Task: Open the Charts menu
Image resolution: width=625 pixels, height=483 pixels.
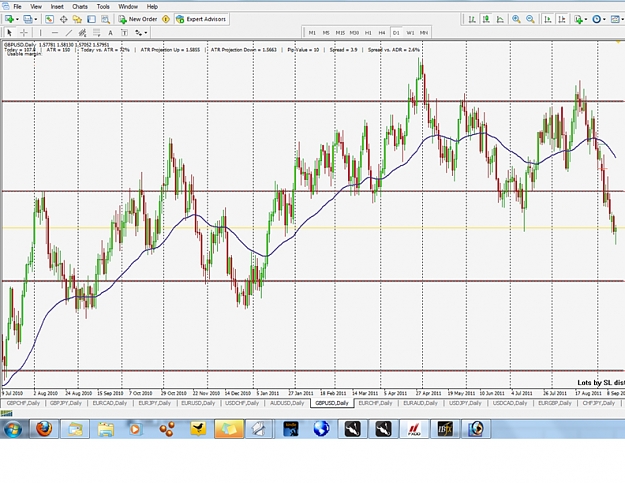Action: click(x=80, y=6)
